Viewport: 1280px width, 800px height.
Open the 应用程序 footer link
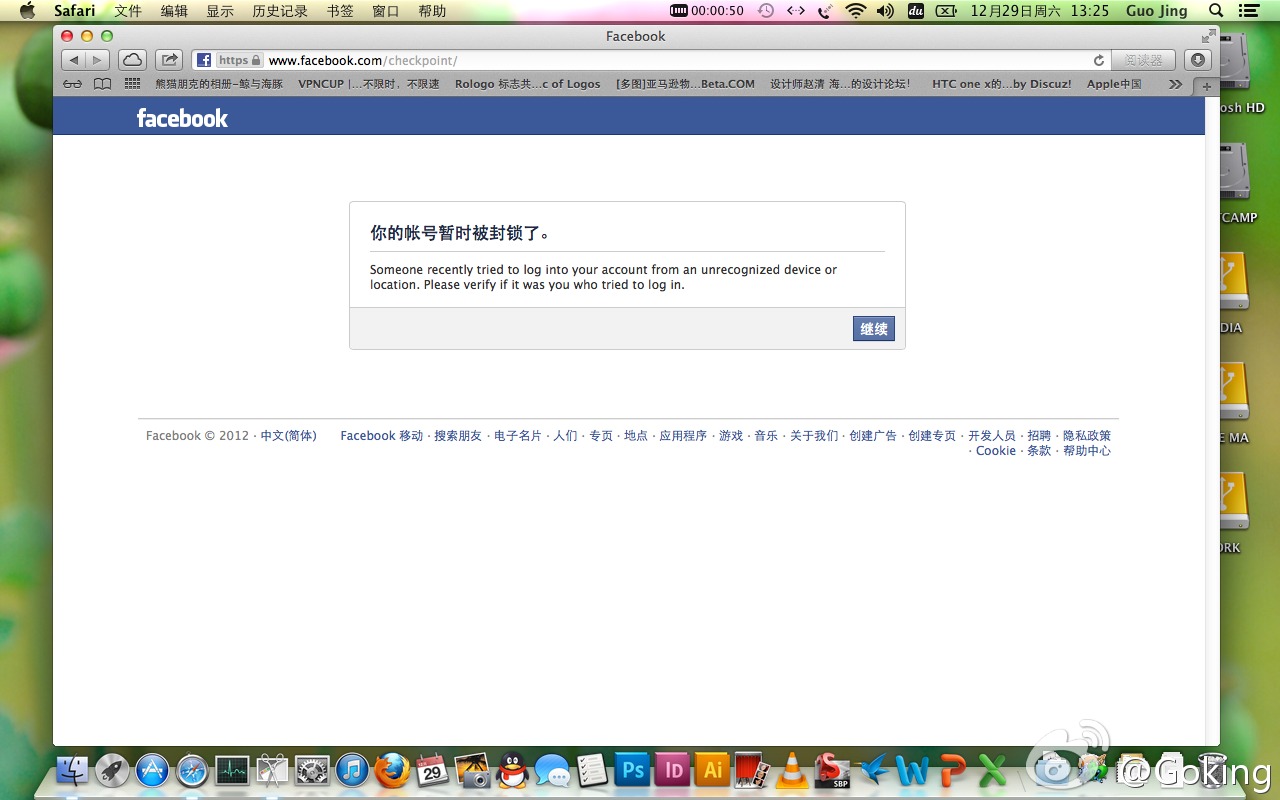point(683,436)
